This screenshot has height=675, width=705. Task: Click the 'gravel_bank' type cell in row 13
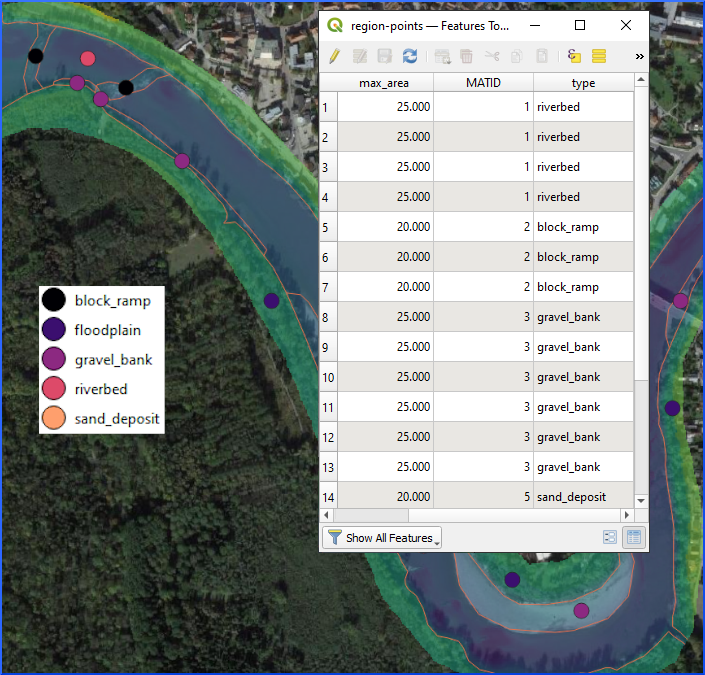tap(584, 467)
